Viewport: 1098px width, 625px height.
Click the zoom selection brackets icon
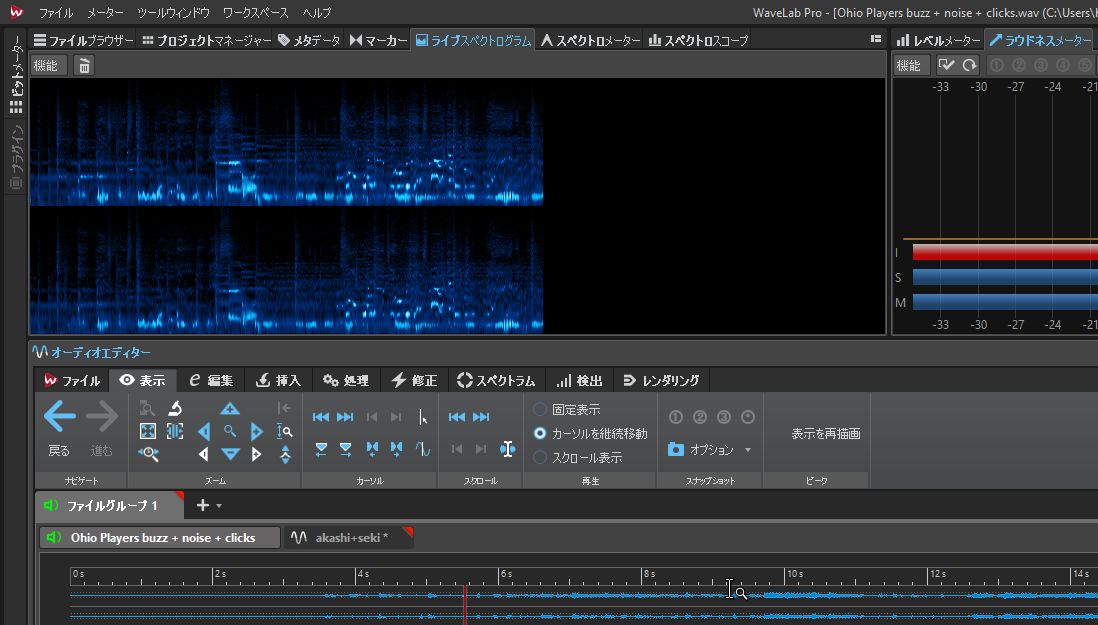174,431
